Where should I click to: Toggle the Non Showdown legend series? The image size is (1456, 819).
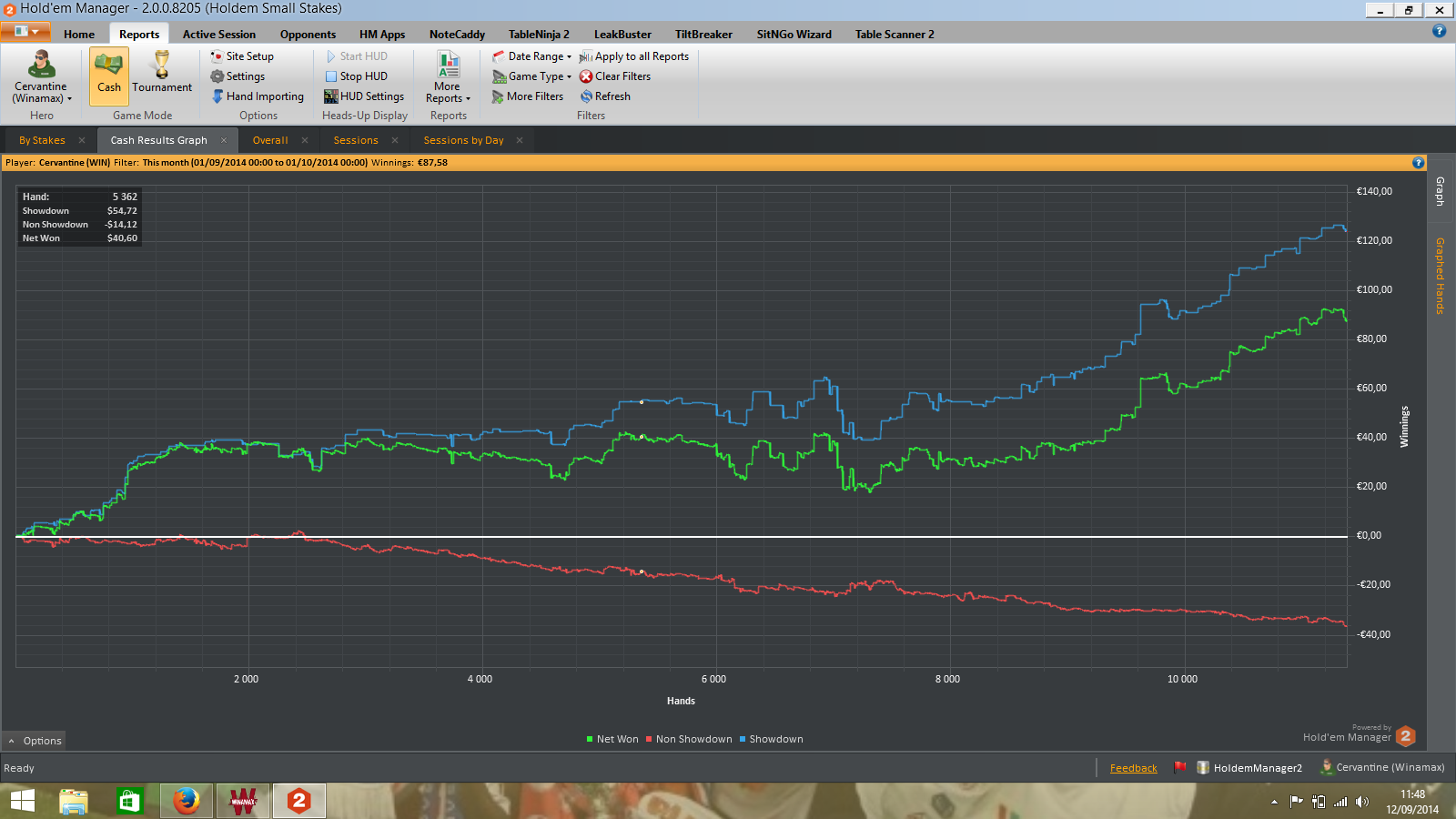click(689, 739)
